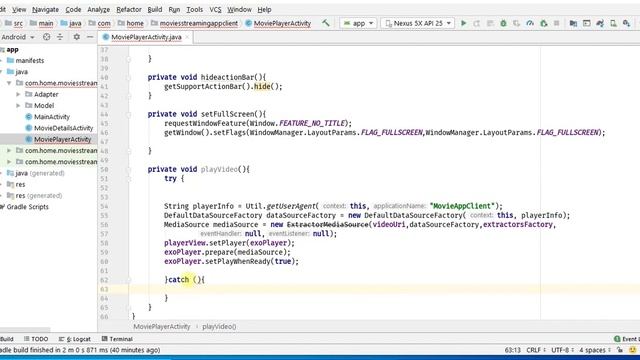Collapse the com.home.moviesstream main package
Viewport: 640px width, 360px height.
[x=9, y=83]
